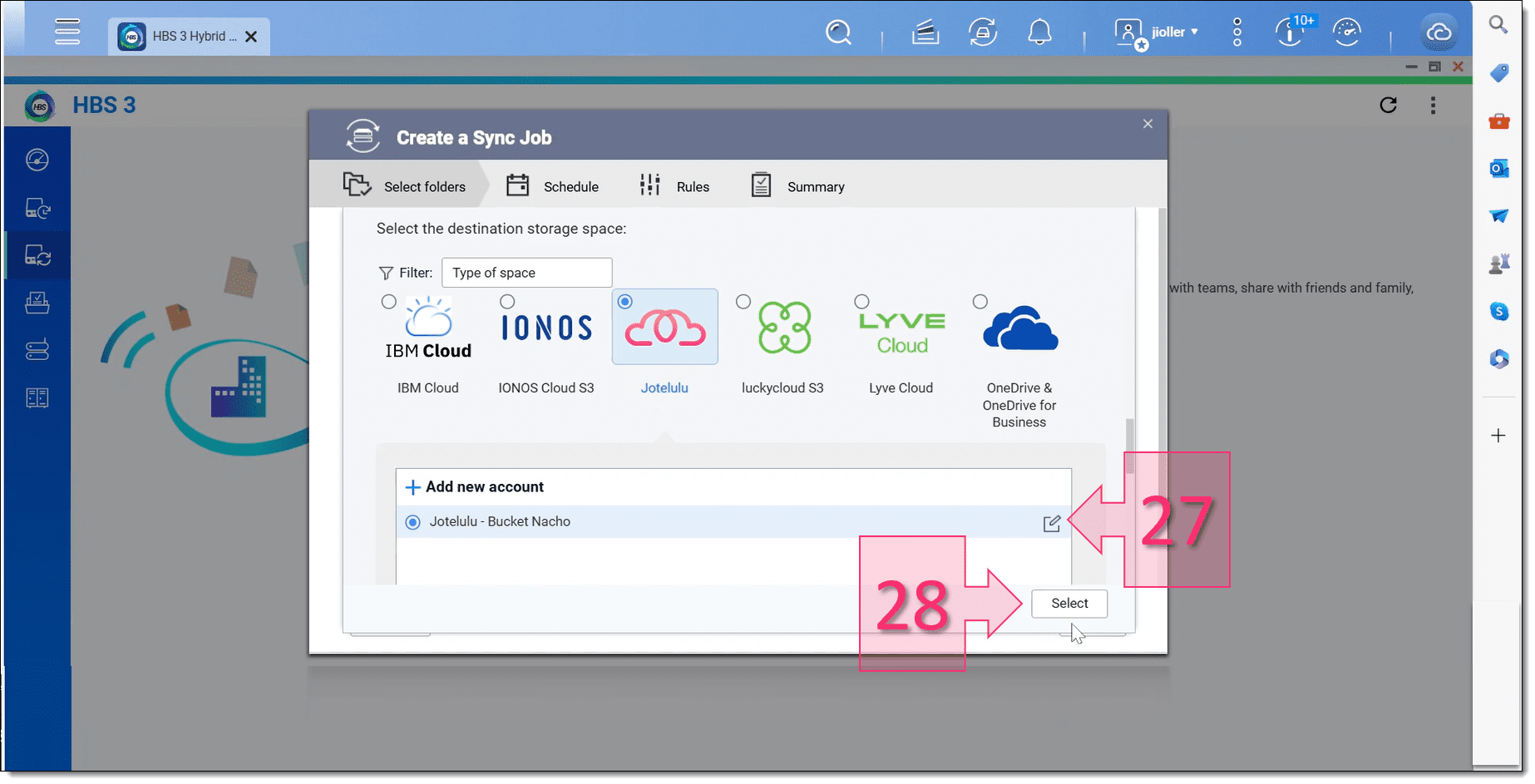The width and height of the screenshot is (1535, 784).
Task: Open the Services sidebar icon
Action: [37, 303]
